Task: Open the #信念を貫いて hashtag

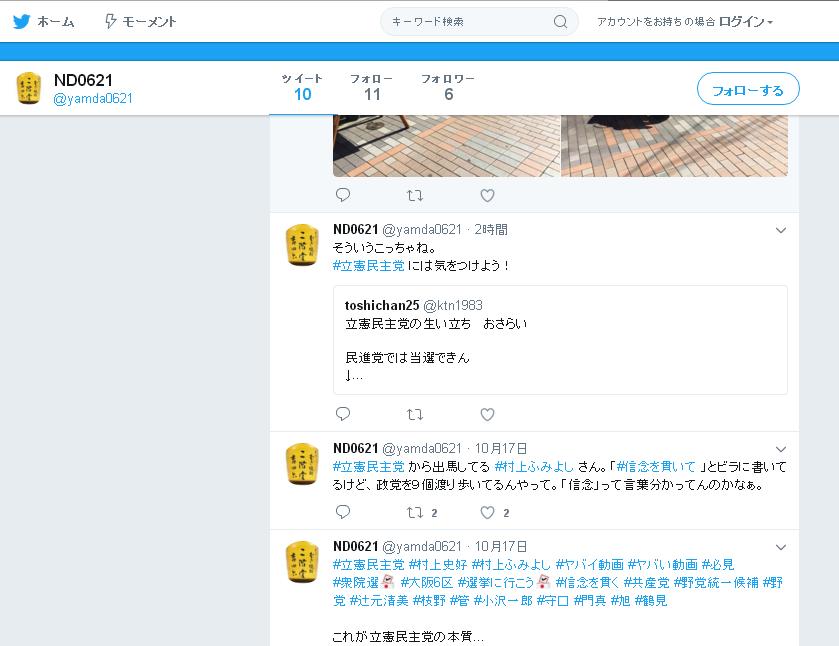Action: click(656, 467)
